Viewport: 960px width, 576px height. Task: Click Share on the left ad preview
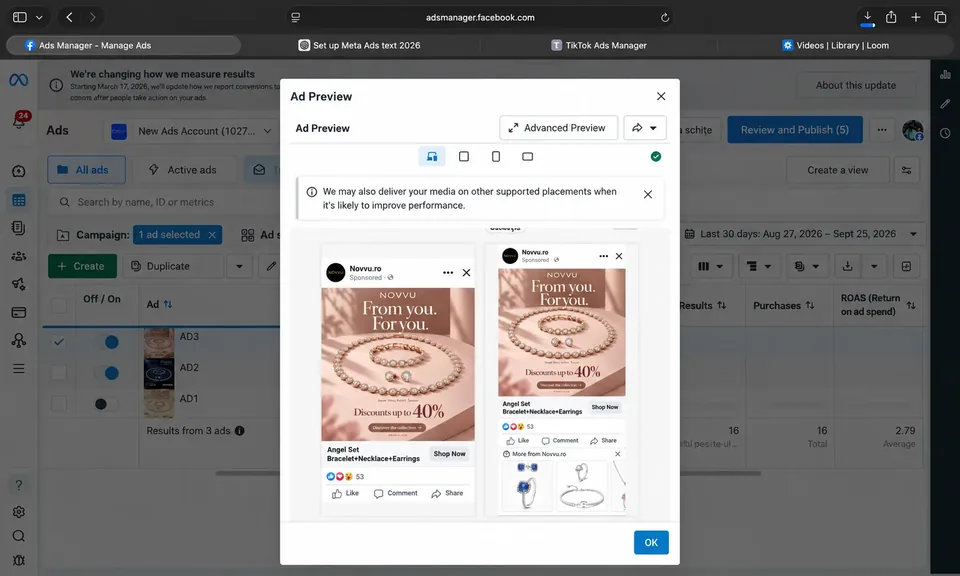pos(447,493)
